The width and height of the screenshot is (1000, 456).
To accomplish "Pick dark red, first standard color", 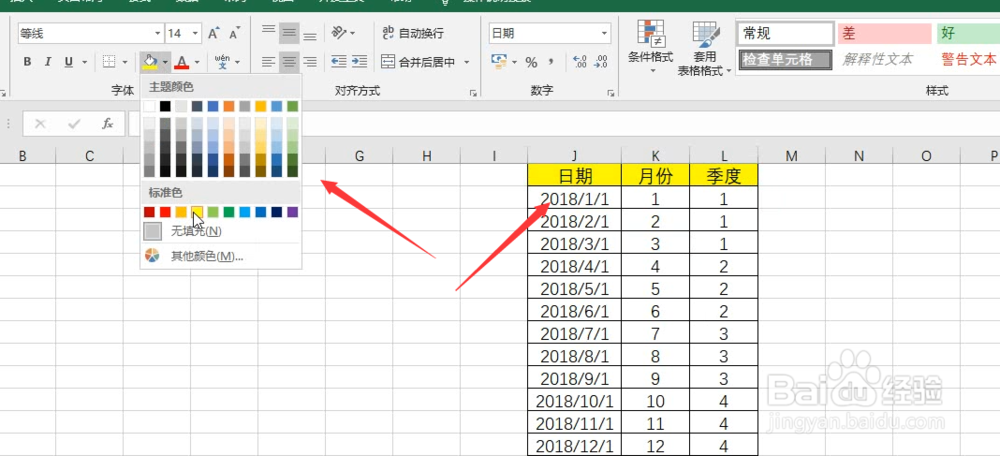I will (149, 212).
